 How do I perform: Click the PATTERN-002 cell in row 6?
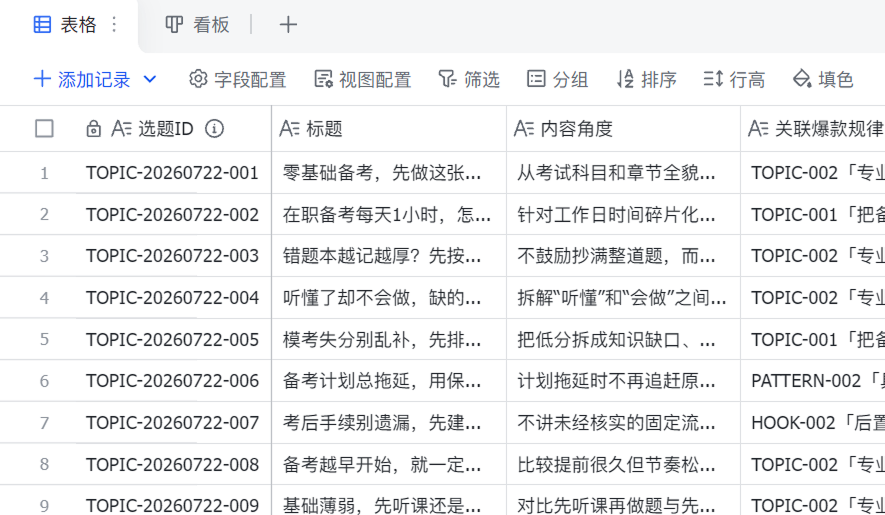click(813, 381)
